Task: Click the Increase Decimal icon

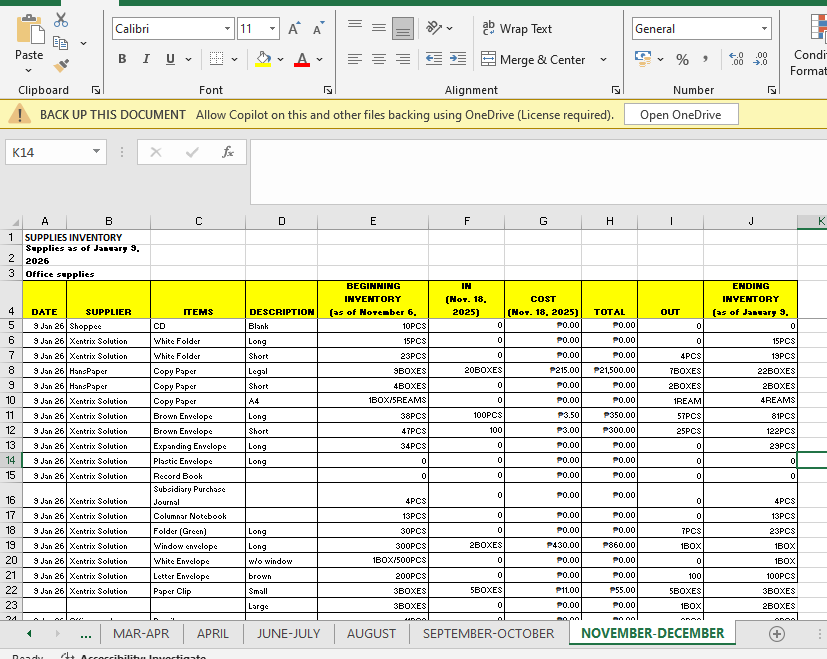Action: coord(736,60)
